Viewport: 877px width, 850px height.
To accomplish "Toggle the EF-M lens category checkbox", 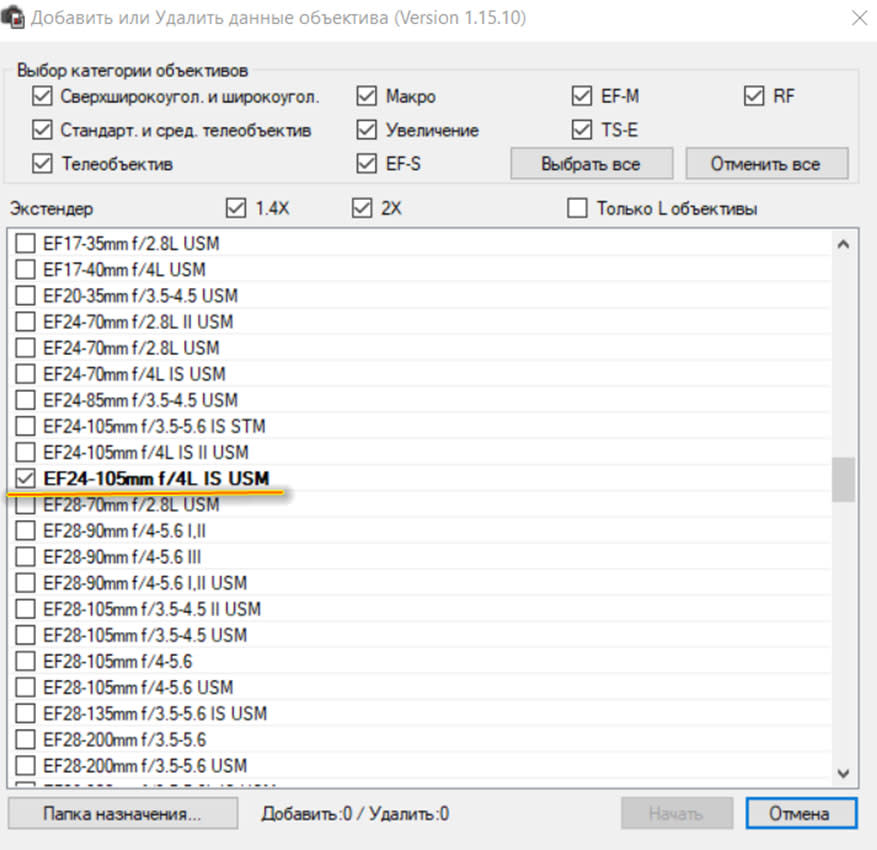I will pyautogui.click(x=582, y=96).
